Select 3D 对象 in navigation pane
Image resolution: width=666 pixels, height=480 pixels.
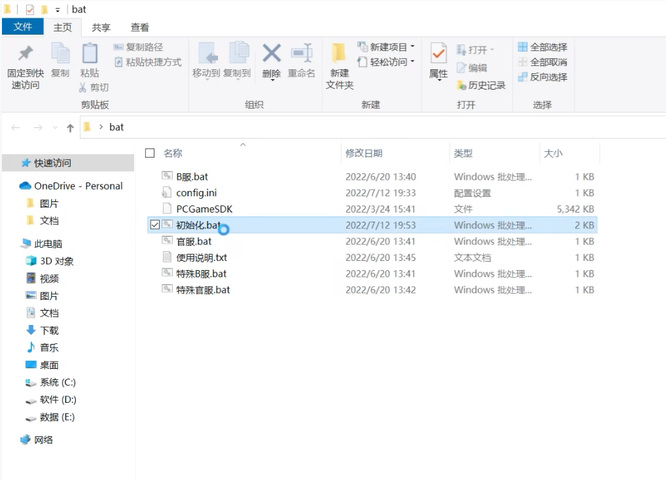(x=50, y=261)
